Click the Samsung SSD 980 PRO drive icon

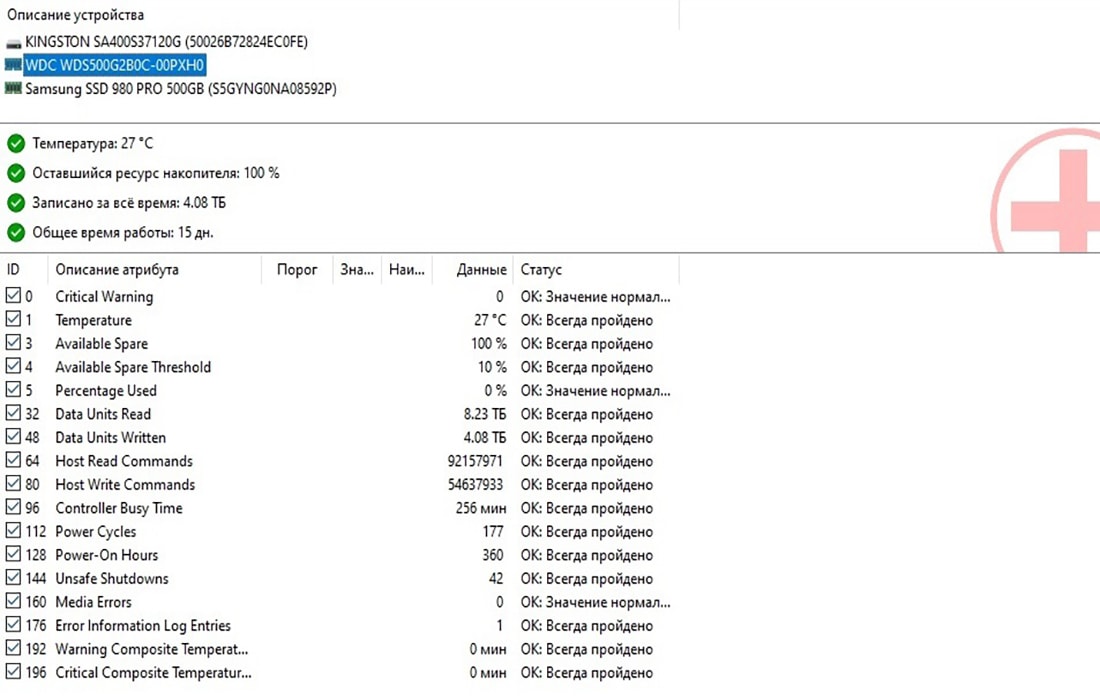tap(13, 88)
